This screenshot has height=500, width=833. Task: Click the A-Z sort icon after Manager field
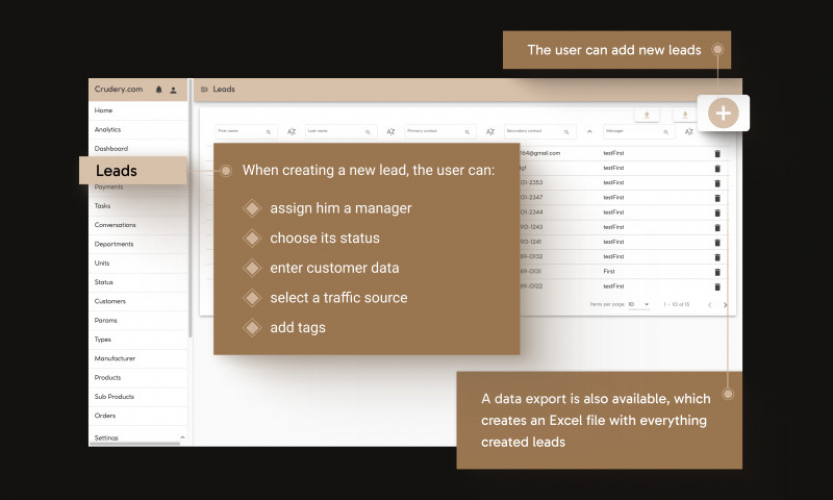689,132
